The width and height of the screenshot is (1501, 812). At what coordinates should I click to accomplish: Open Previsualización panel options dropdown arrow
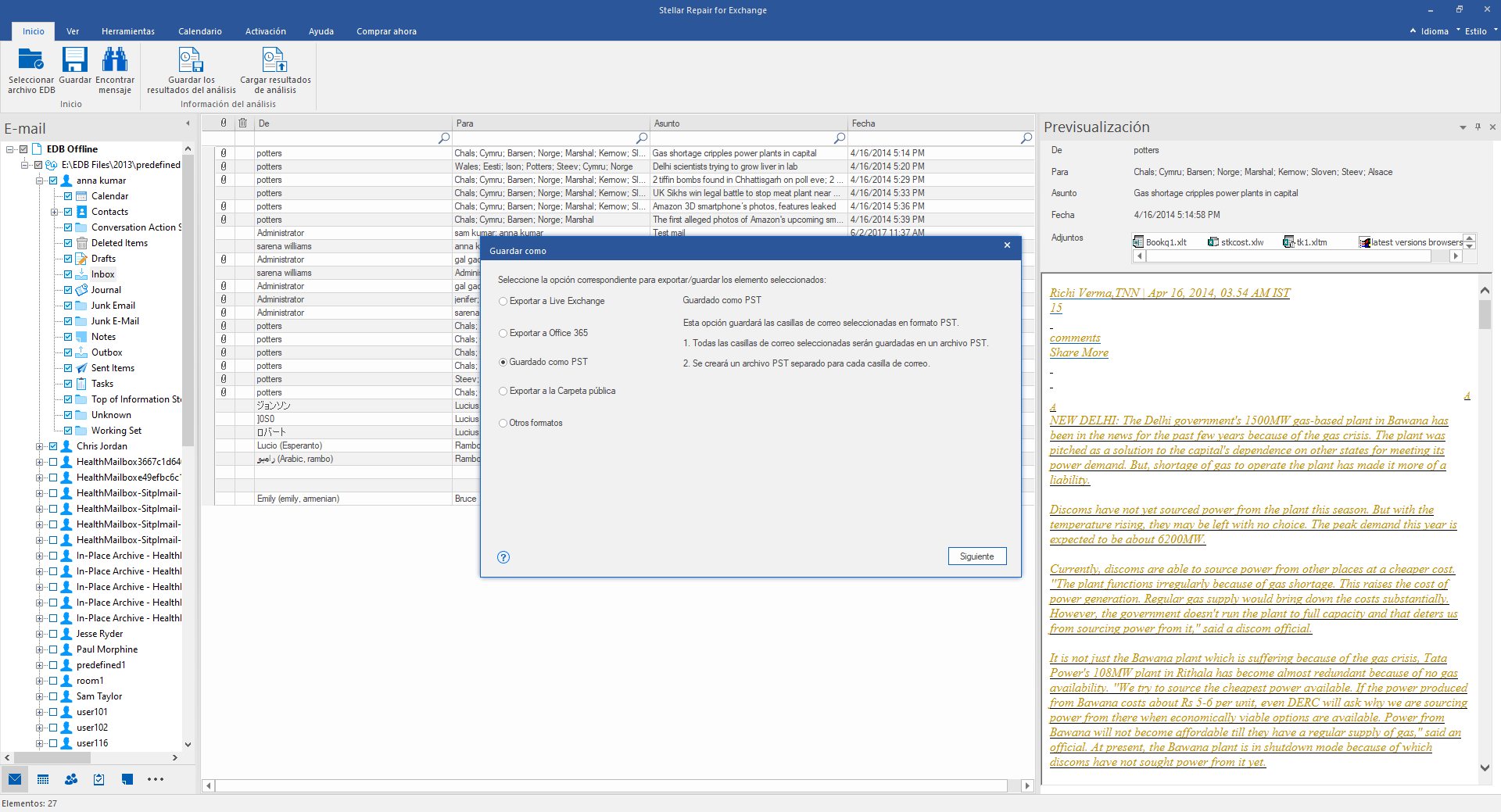click(x=1463, y=127)
